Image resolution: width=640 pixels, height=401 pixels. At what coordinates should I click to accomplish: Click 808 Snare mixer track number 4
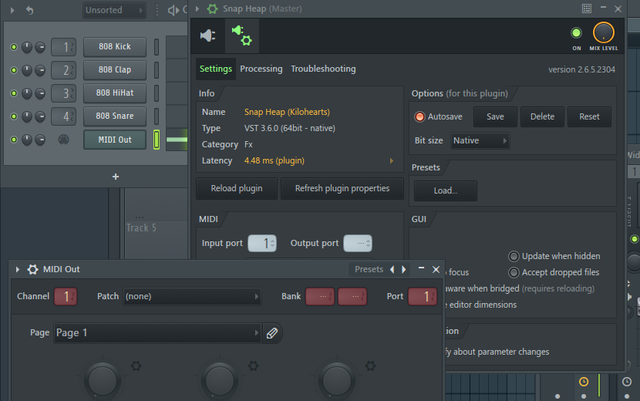[x=64, y=116]
